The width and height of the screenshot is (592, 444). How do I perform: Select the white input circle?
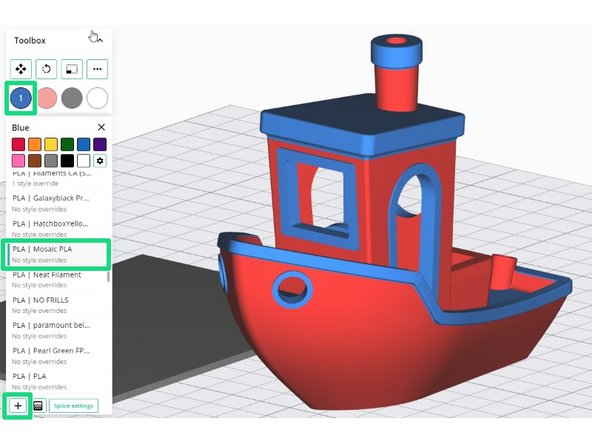tap(97, 98)
